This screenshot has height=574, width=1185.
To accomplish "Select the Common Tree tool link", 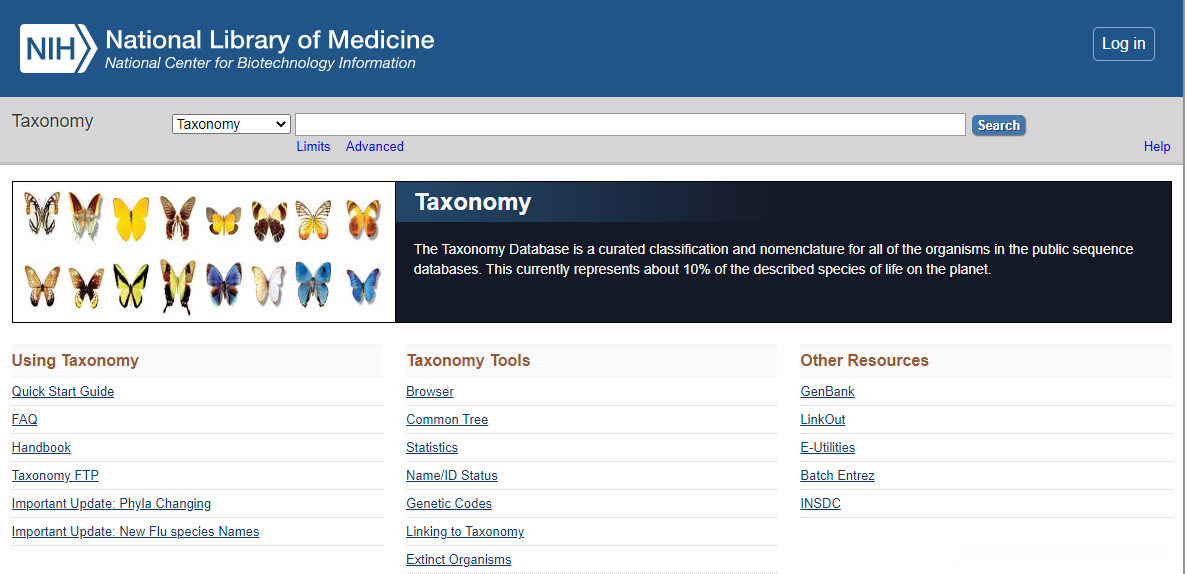I will (447, 420).
